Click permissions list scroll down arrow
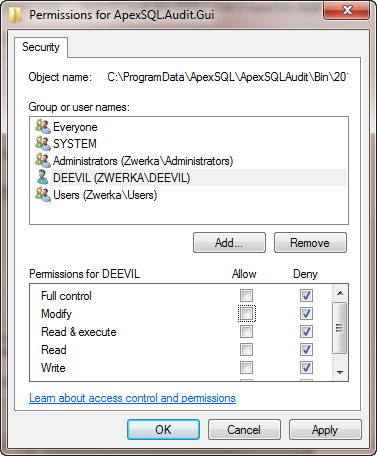The image size is (377, 456). [340, 372]
